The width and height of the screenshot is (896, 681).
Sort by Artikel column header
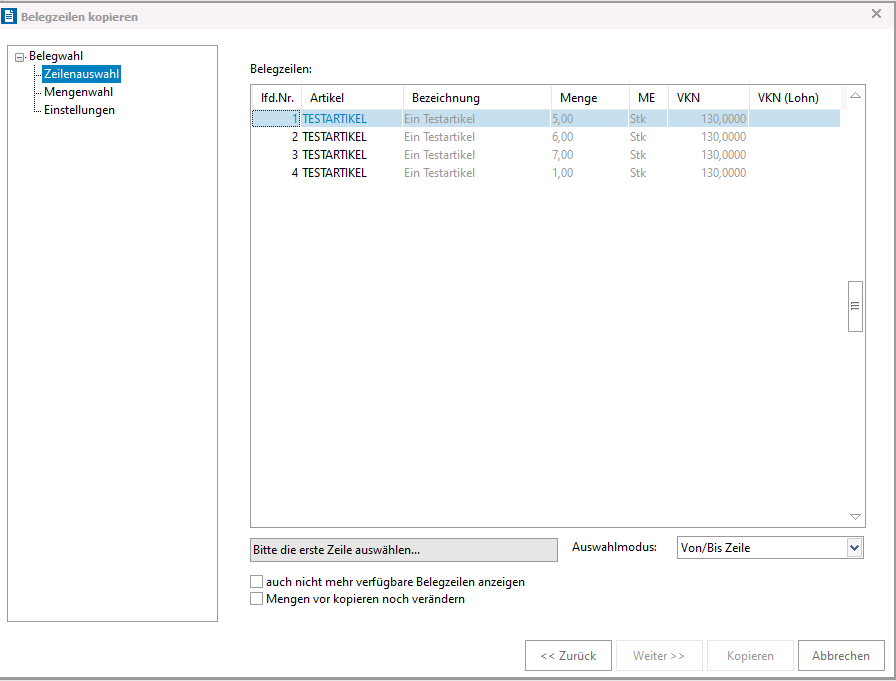coord(352,98)
